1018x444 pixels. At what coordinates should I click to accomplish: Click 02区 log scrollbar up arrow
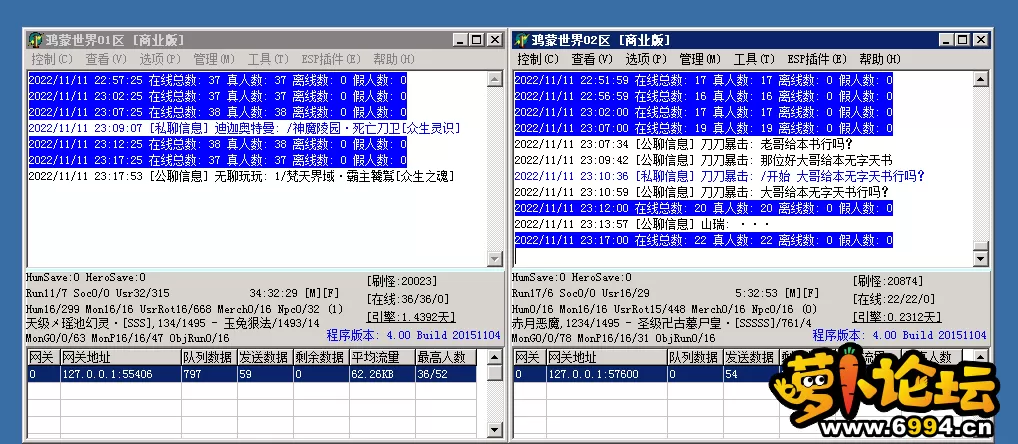point(981,80)
